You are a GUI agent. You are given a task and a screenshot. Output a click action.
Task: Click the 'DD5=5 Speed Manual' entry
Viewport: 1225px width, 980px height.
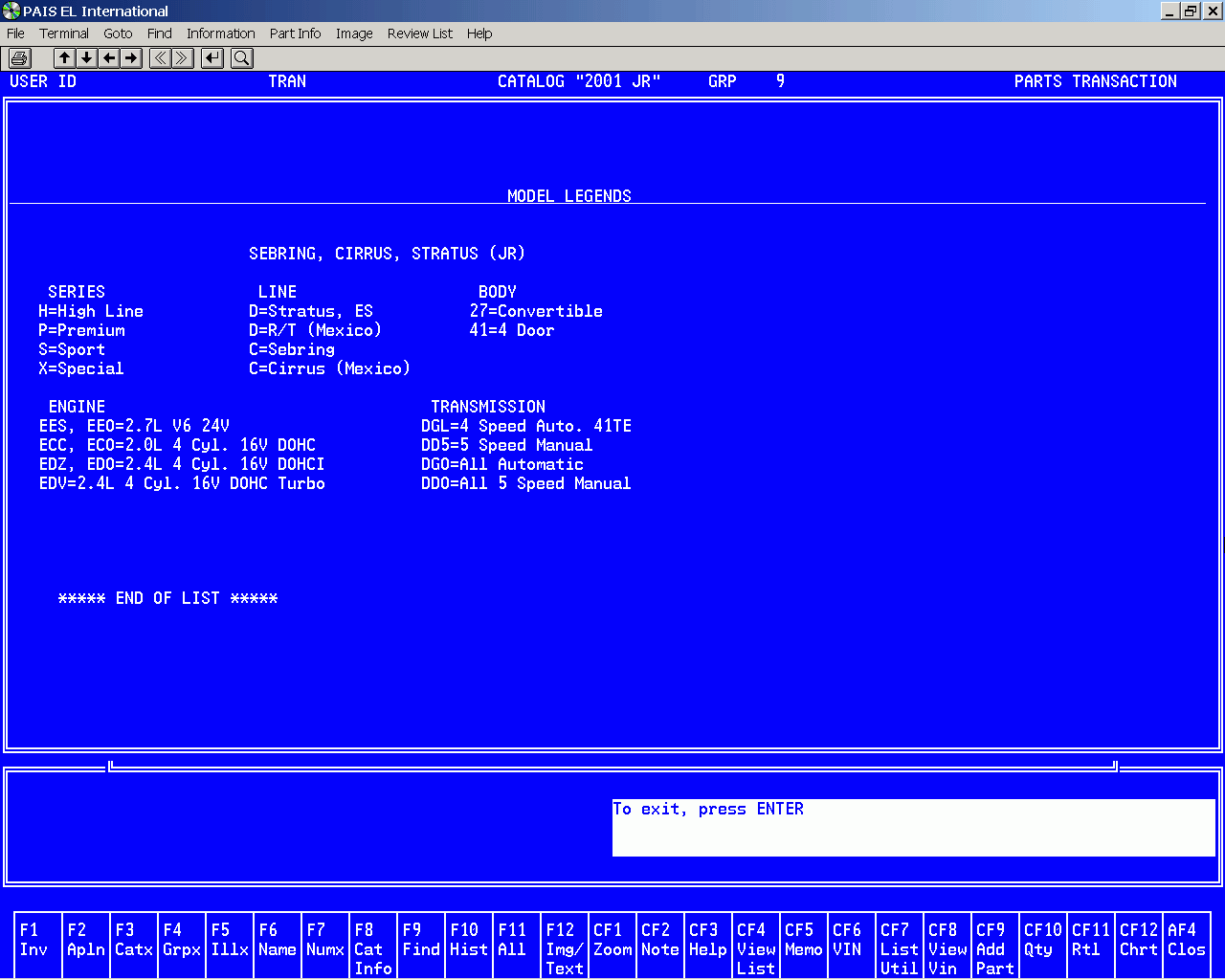click(x=507, y=445)
